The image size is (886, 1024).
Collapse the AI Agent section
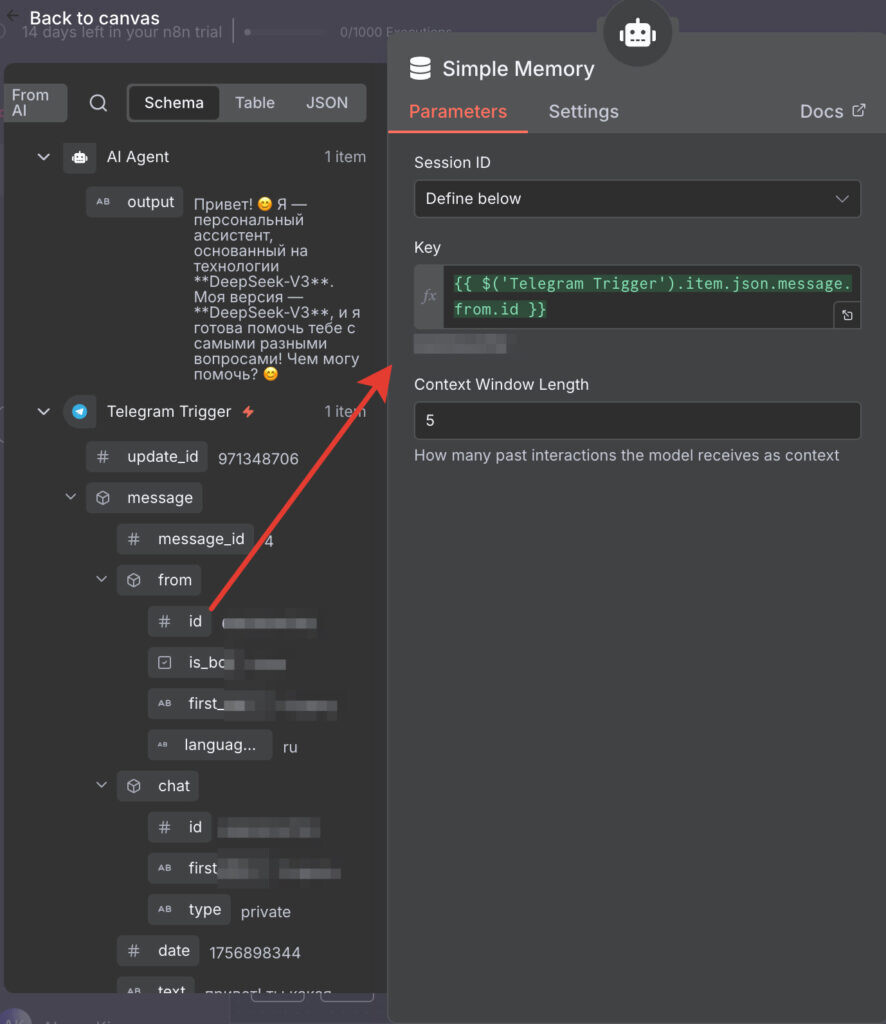point(43,157)
